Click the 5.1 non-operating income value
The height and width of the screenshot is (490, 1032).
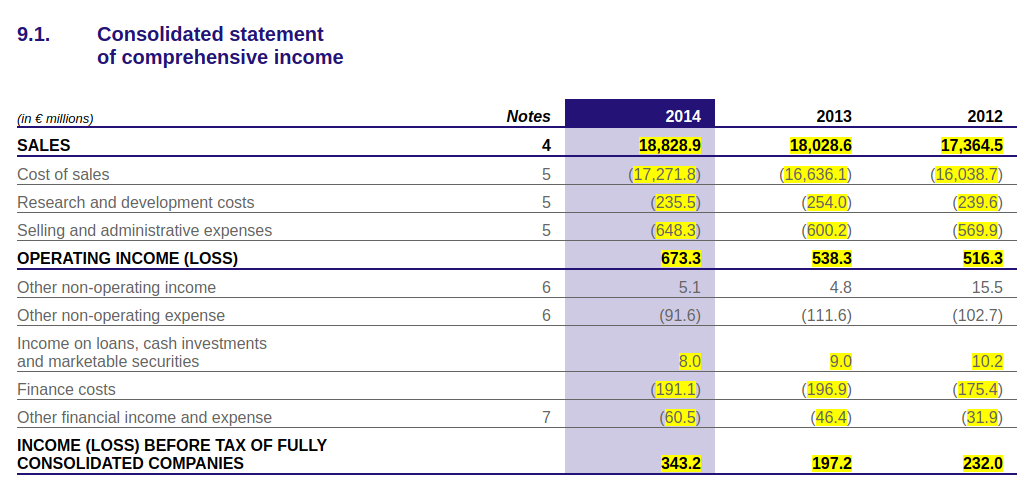[690, 288]
